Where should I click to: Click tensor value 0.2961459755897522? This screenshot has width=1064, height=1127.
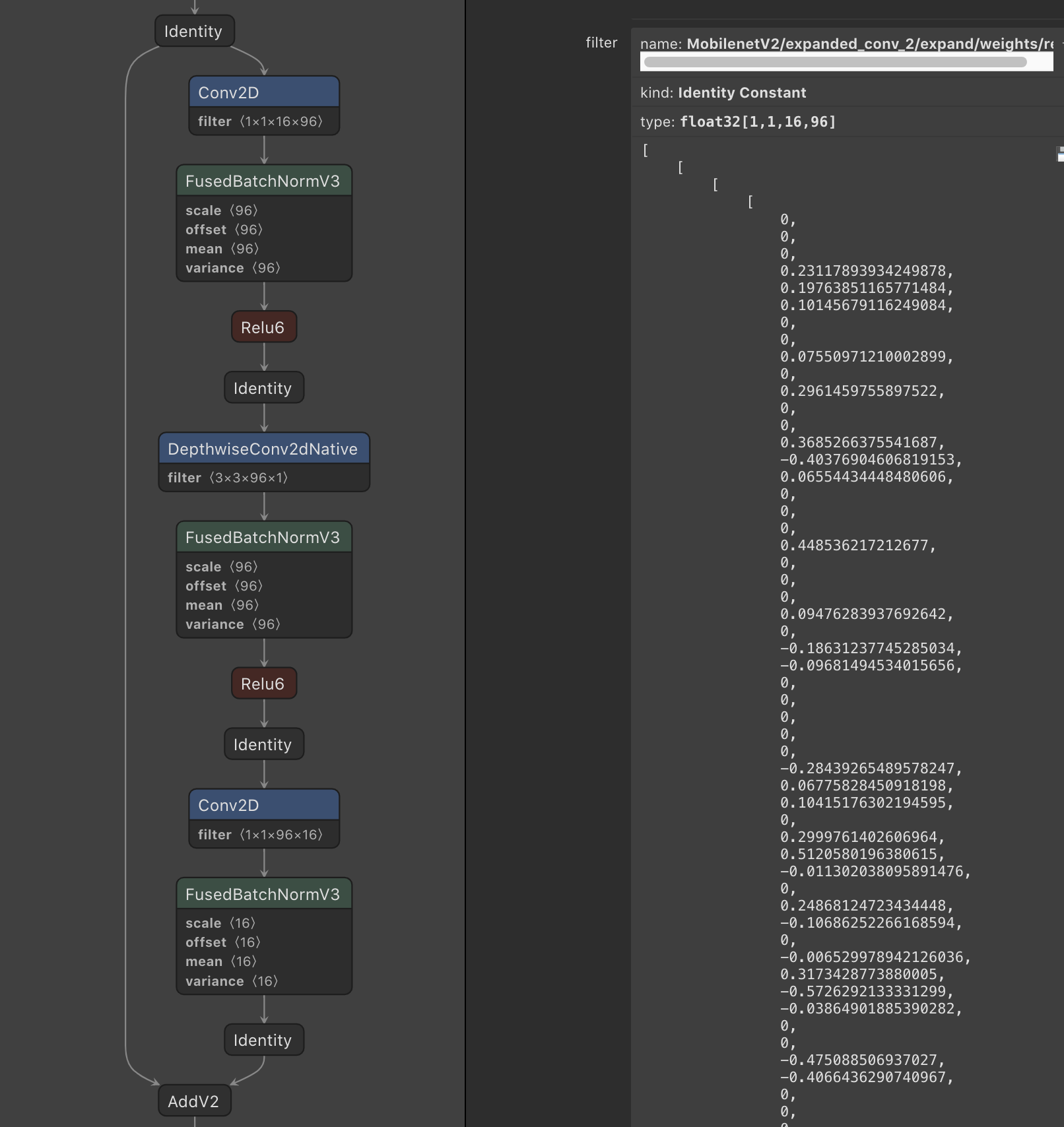[x=862, y=391]
